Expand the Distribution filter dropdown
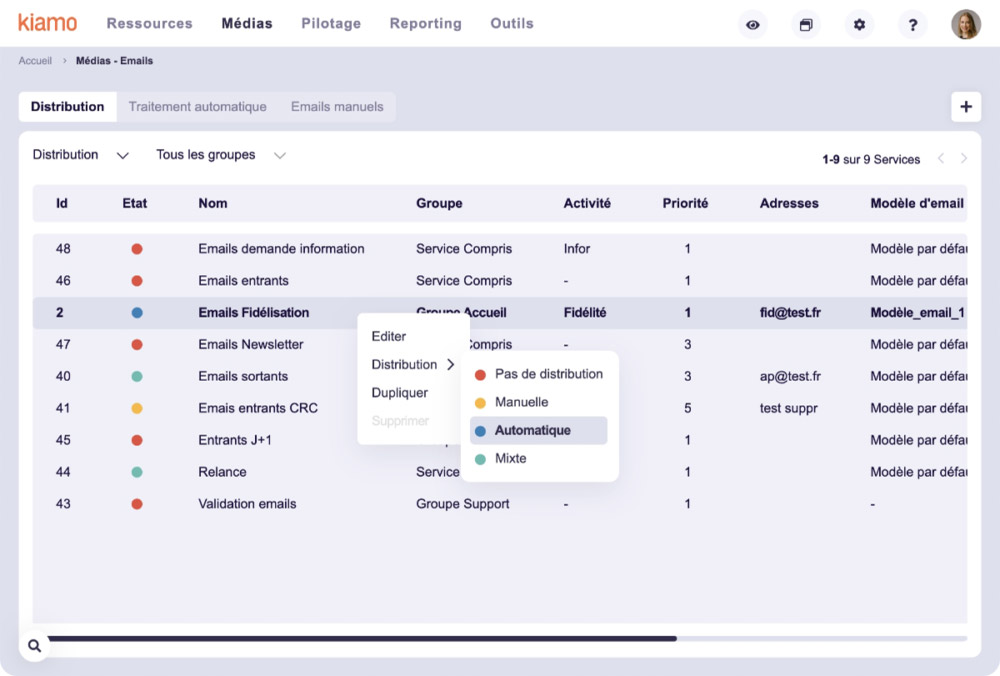Viewport: 1000px width, 676px height. (81, 155)
